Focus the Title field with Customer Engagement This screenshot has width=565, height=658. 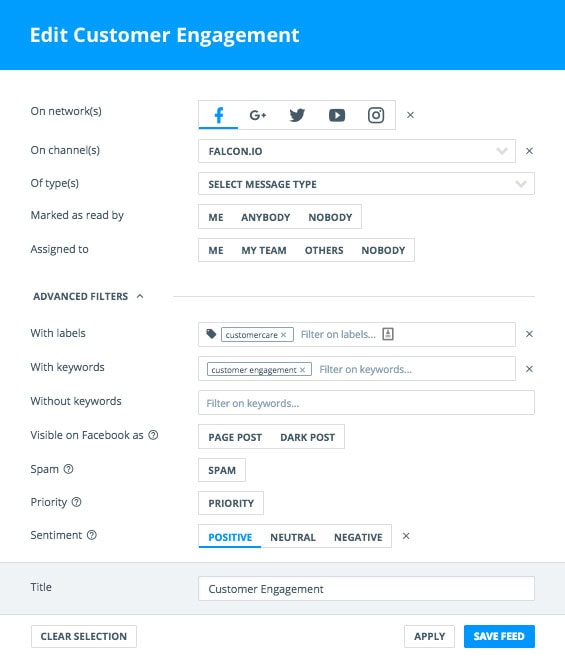(366, 589)
